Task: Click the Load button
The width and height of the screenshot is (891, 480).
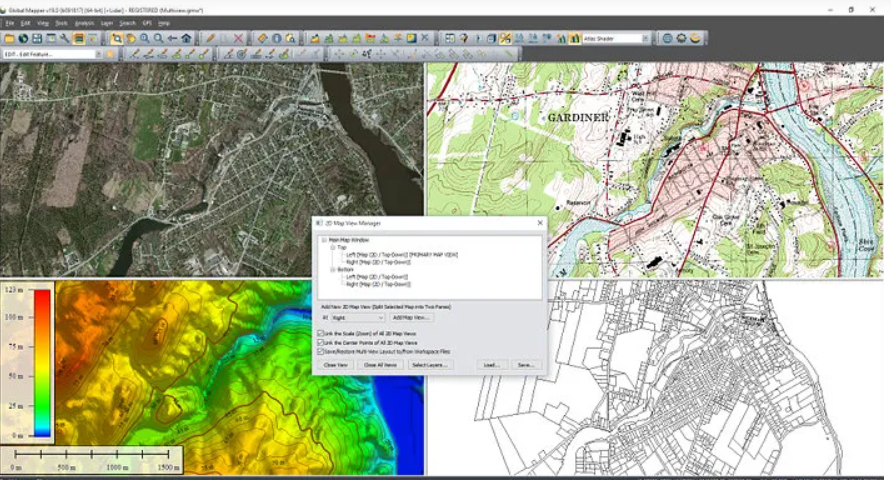Action: (492, 365)
